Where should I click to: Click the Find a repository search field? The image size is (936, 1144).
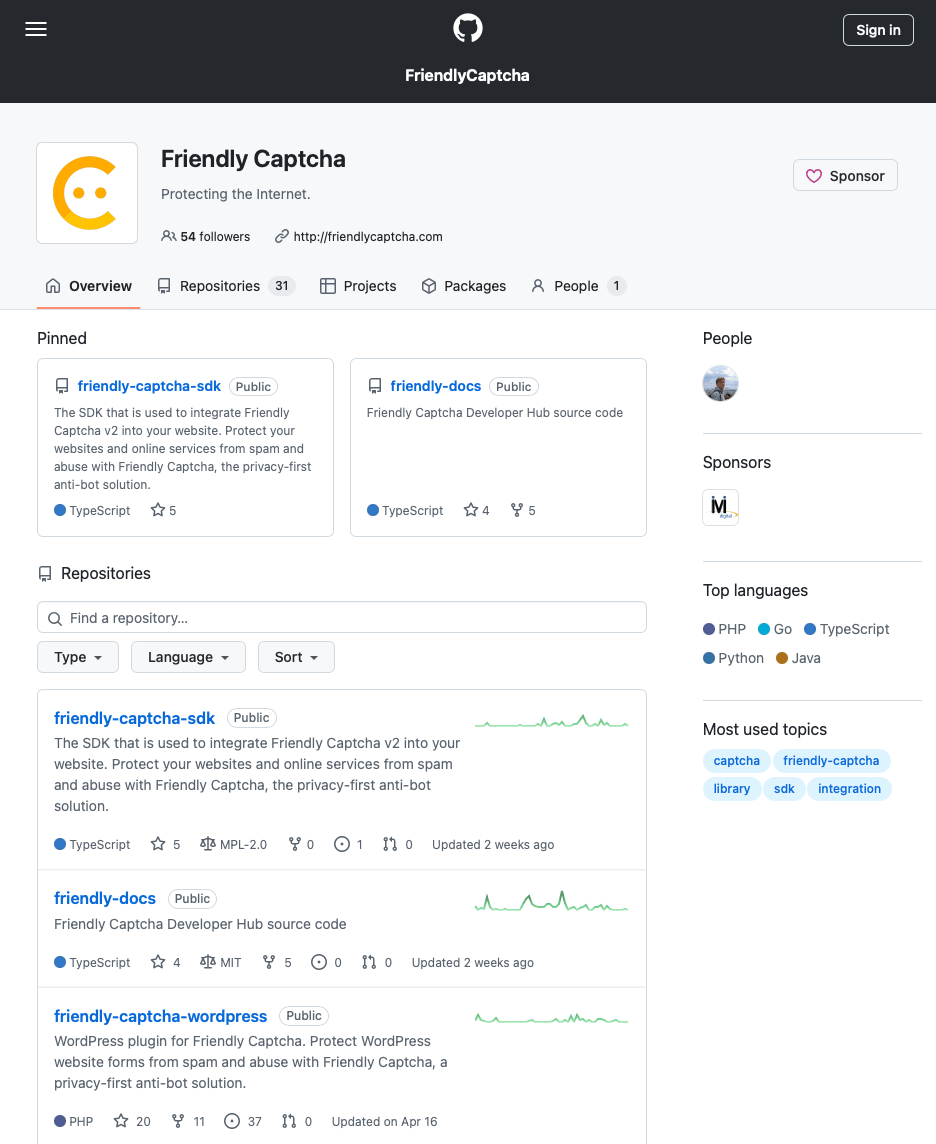340,618
